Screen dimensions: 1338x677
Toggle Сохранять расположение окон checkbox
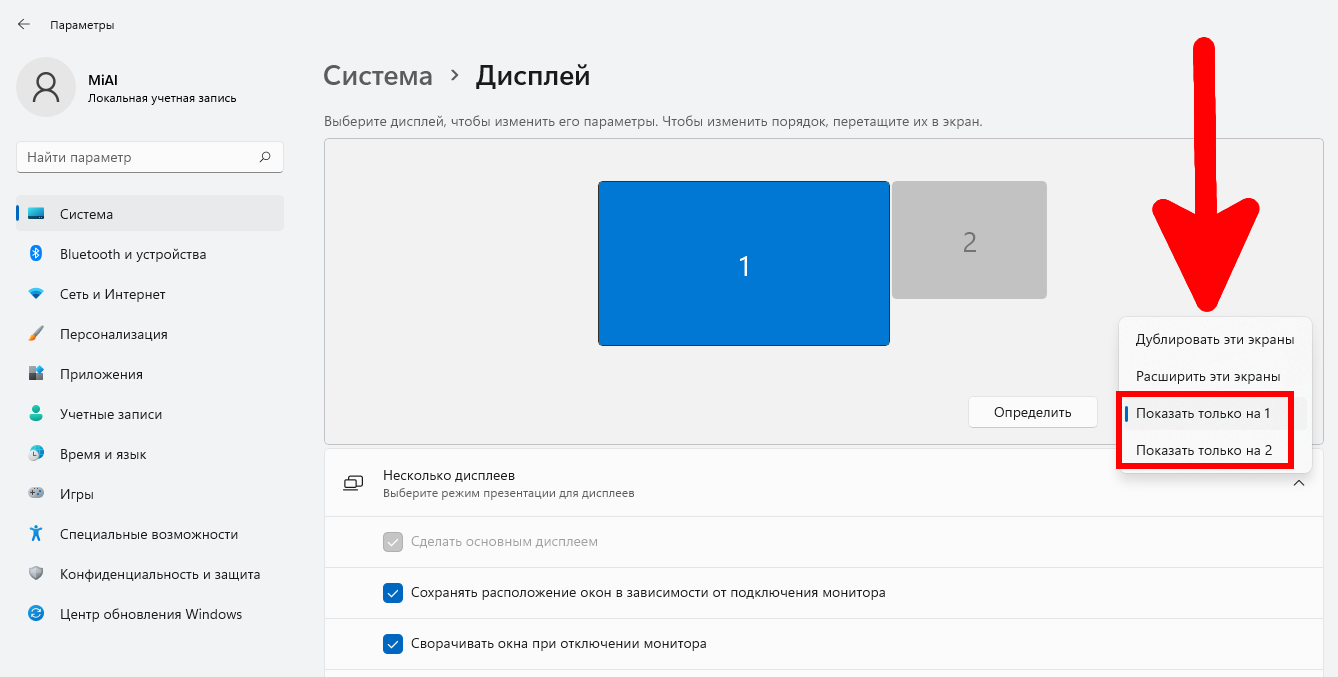tap(393, 592)
